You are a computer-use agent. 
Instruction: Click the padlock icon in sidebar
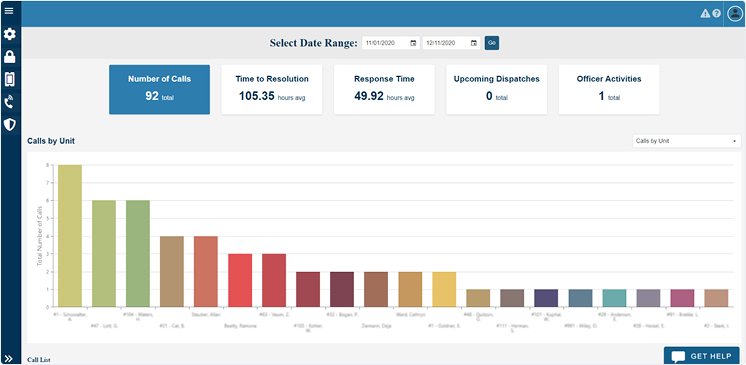click(10, 57)
